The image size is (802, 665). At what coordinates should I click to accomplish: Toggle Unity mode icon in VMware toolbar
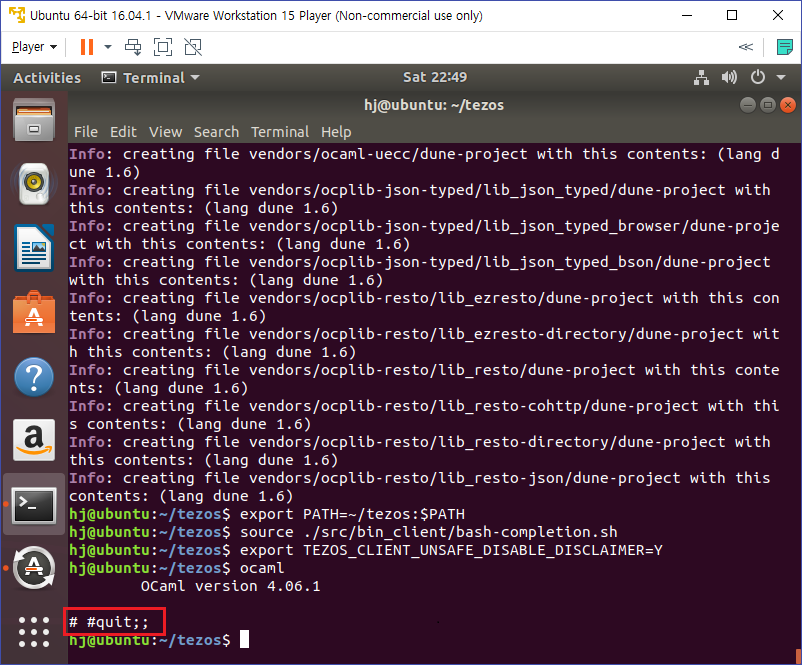[193, 47]
